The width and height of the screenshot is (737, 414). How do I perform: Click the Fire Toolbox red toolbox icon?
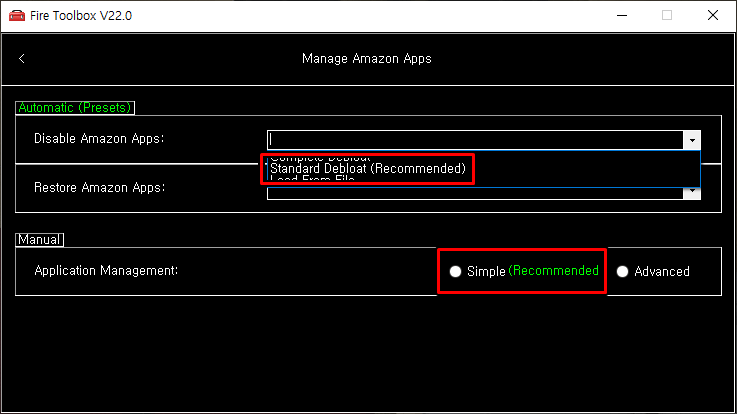point(17,16)
